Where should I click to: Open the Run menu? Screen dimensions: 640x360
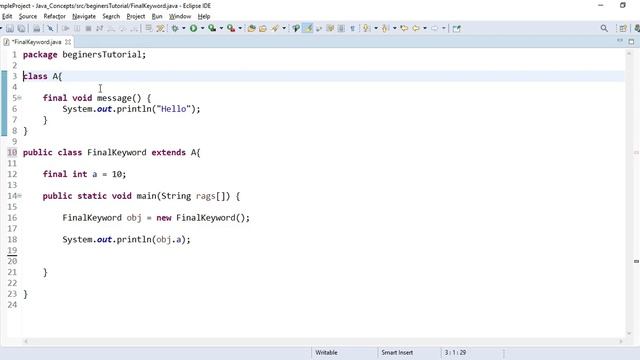(157, 16)
